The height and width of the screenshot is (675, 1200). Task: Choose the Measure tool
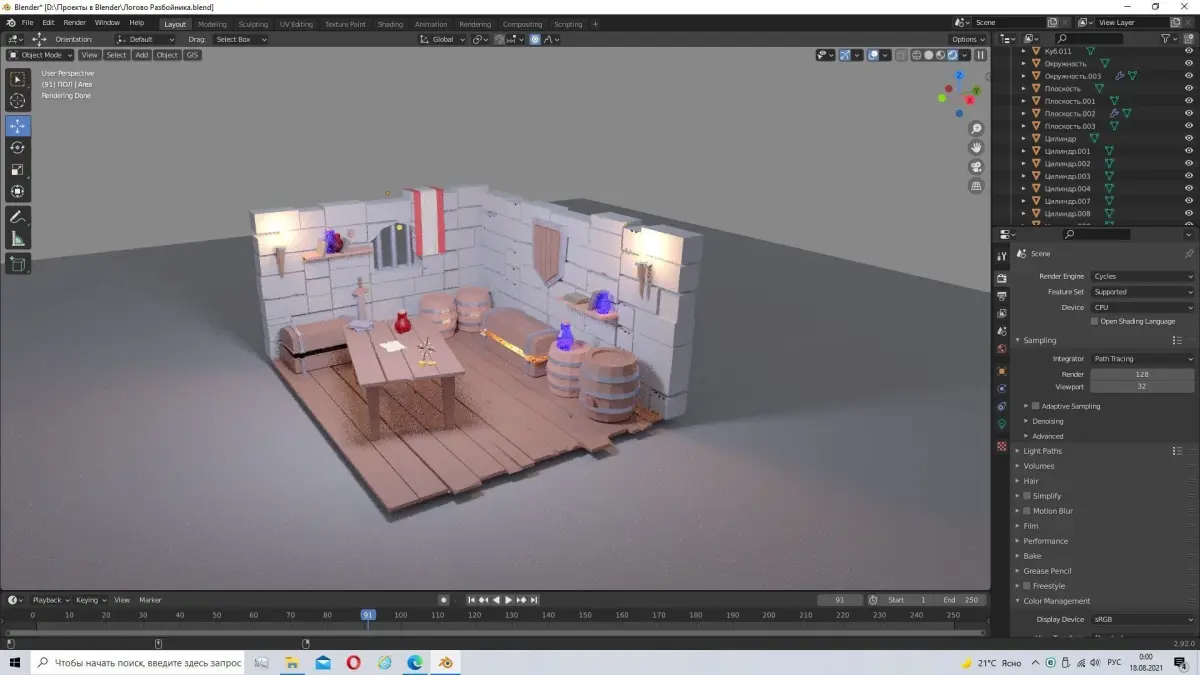18,239
